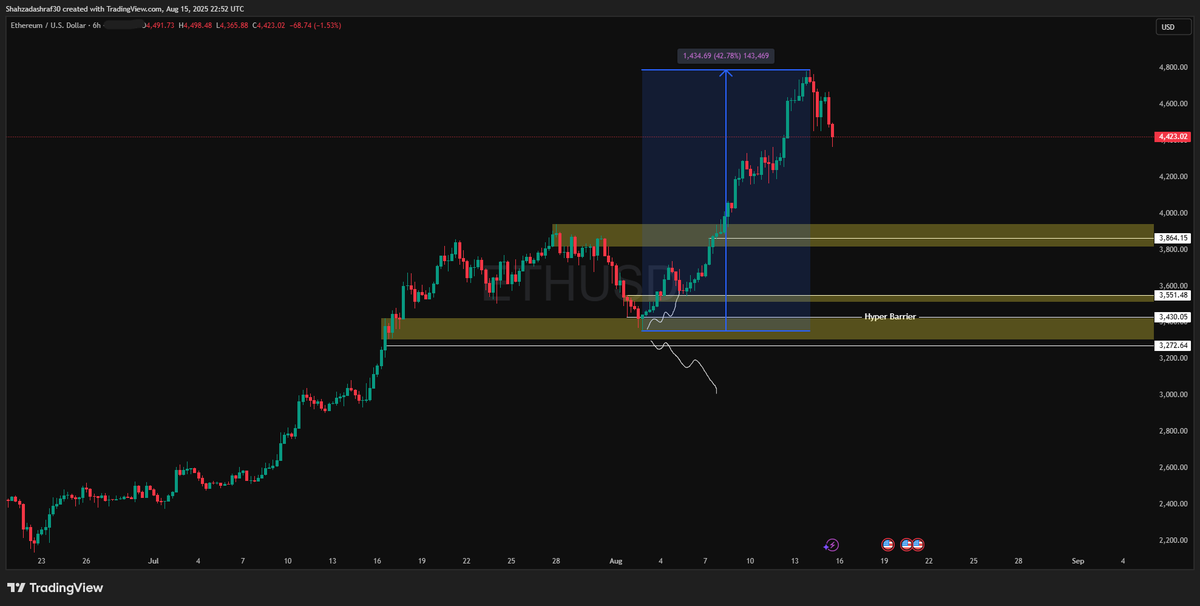Screen dimensions: 1200x606
Task: Click the red current price tag 4,423.02 on the axis
Action: point(1171,136)
